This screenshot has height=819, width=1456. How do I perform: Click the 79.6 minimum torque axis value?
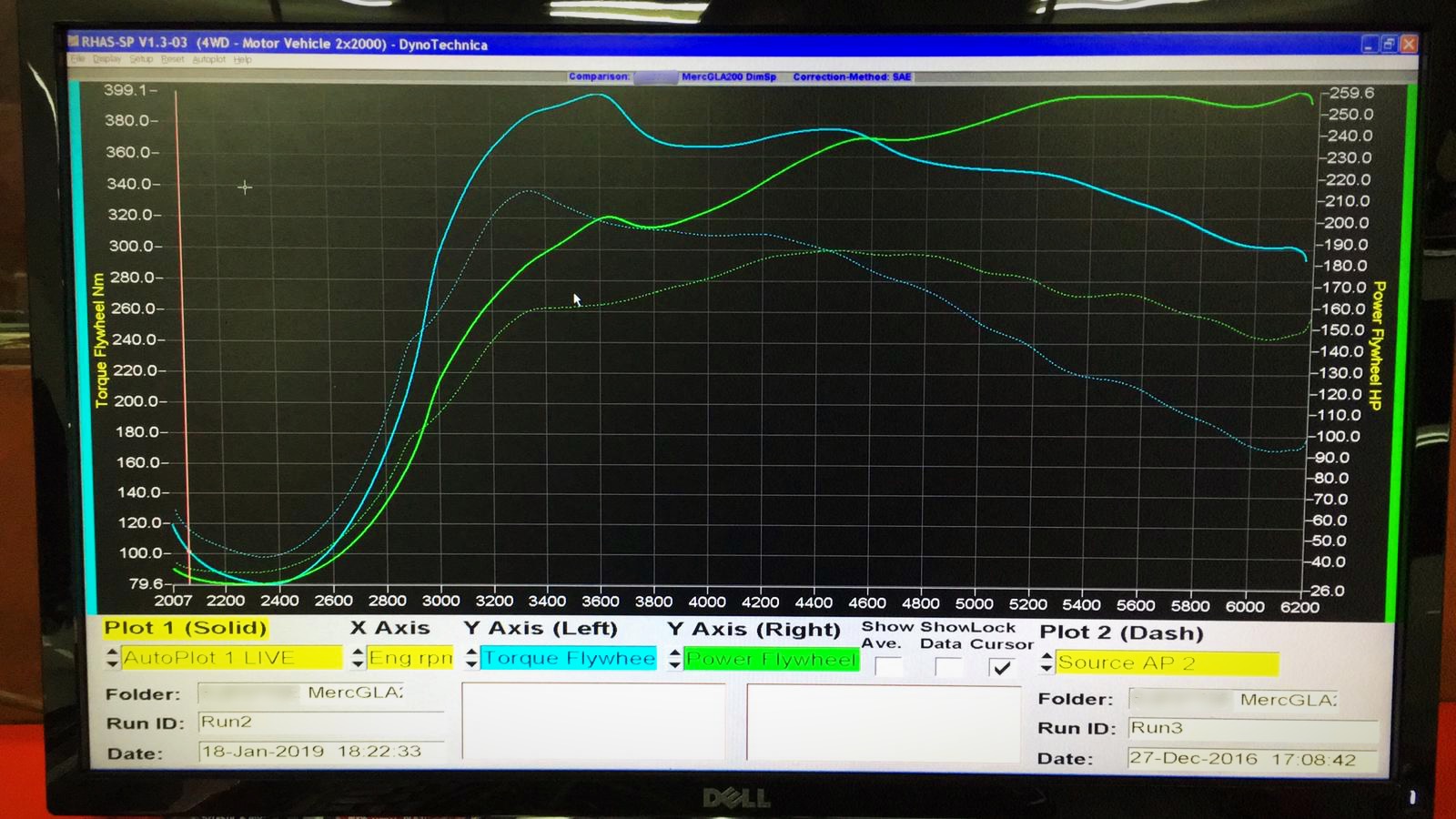(x=146, y=583)
